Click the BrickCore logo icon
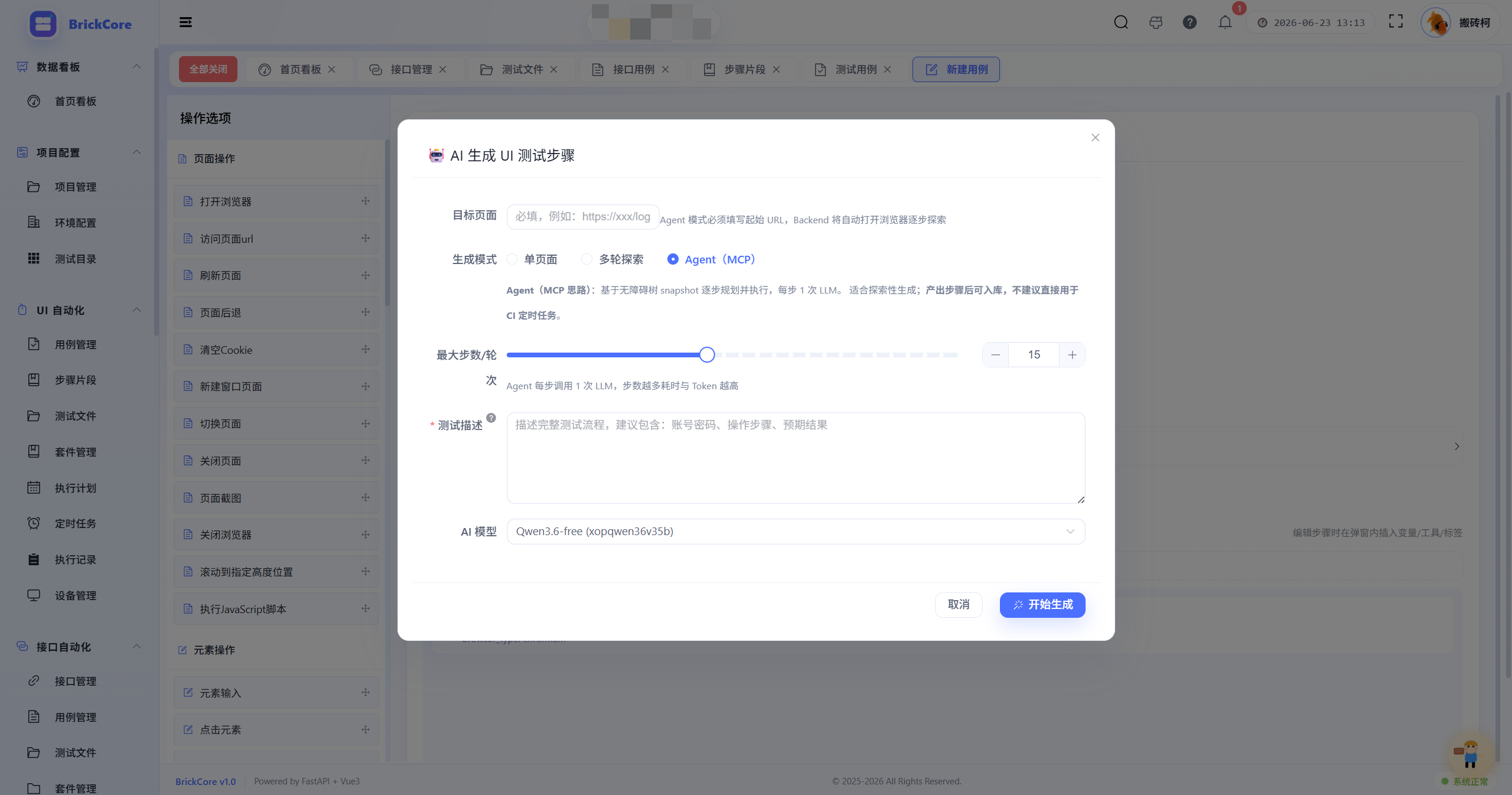This screenshot has height=795, width=1512. pyautogui.click(x=43, y=24)
